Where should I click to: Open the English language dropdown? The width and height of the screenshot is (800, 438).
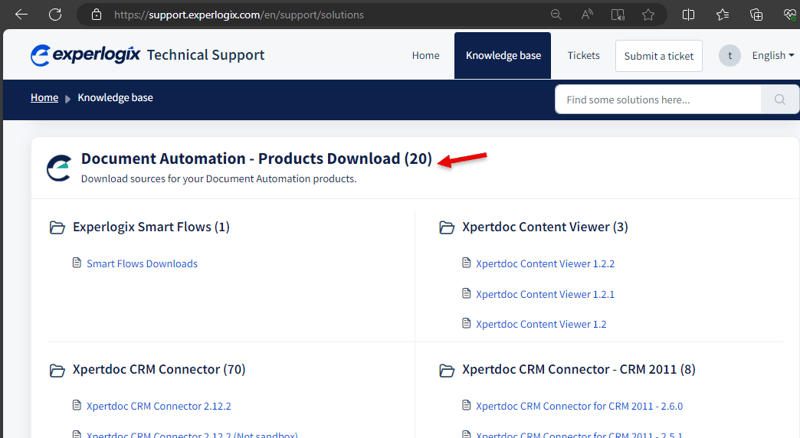coord(773,56)
